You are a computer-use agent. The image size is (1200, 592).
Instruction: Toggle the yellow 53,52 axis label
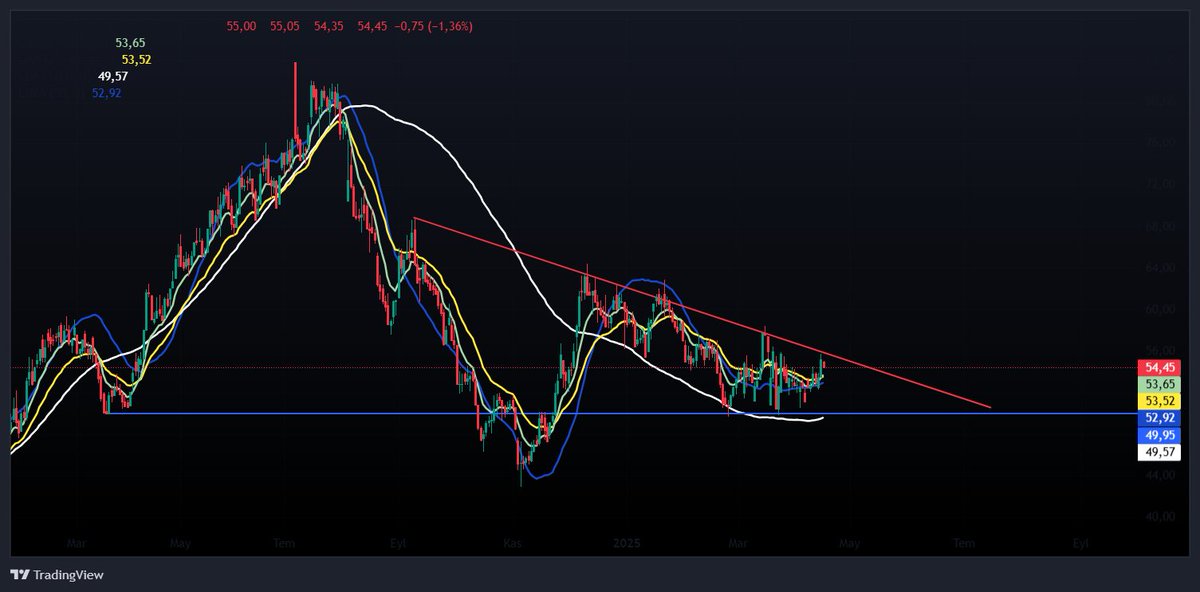tap(1157, 399)
